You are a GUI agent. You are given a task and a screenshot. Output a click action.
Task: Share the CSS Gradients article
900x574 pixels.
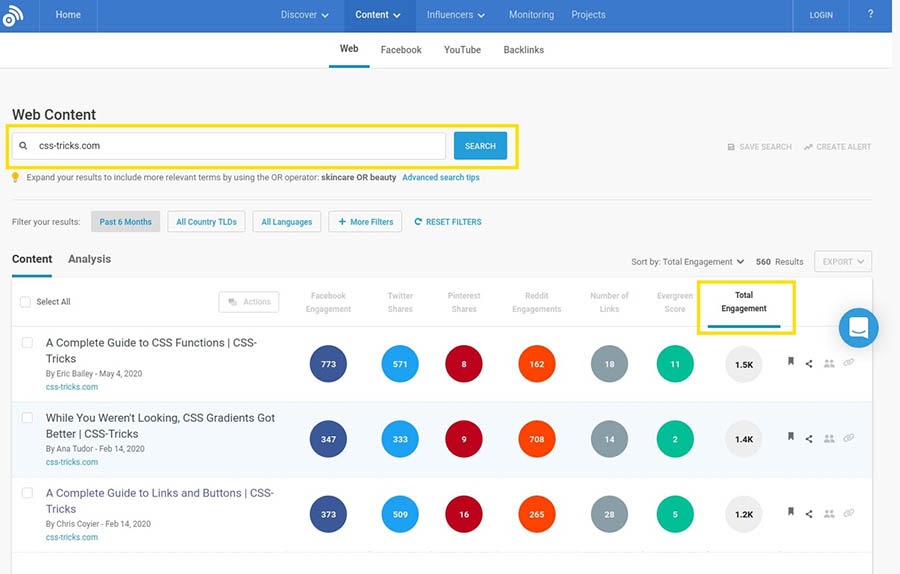(x=809, y=438)
